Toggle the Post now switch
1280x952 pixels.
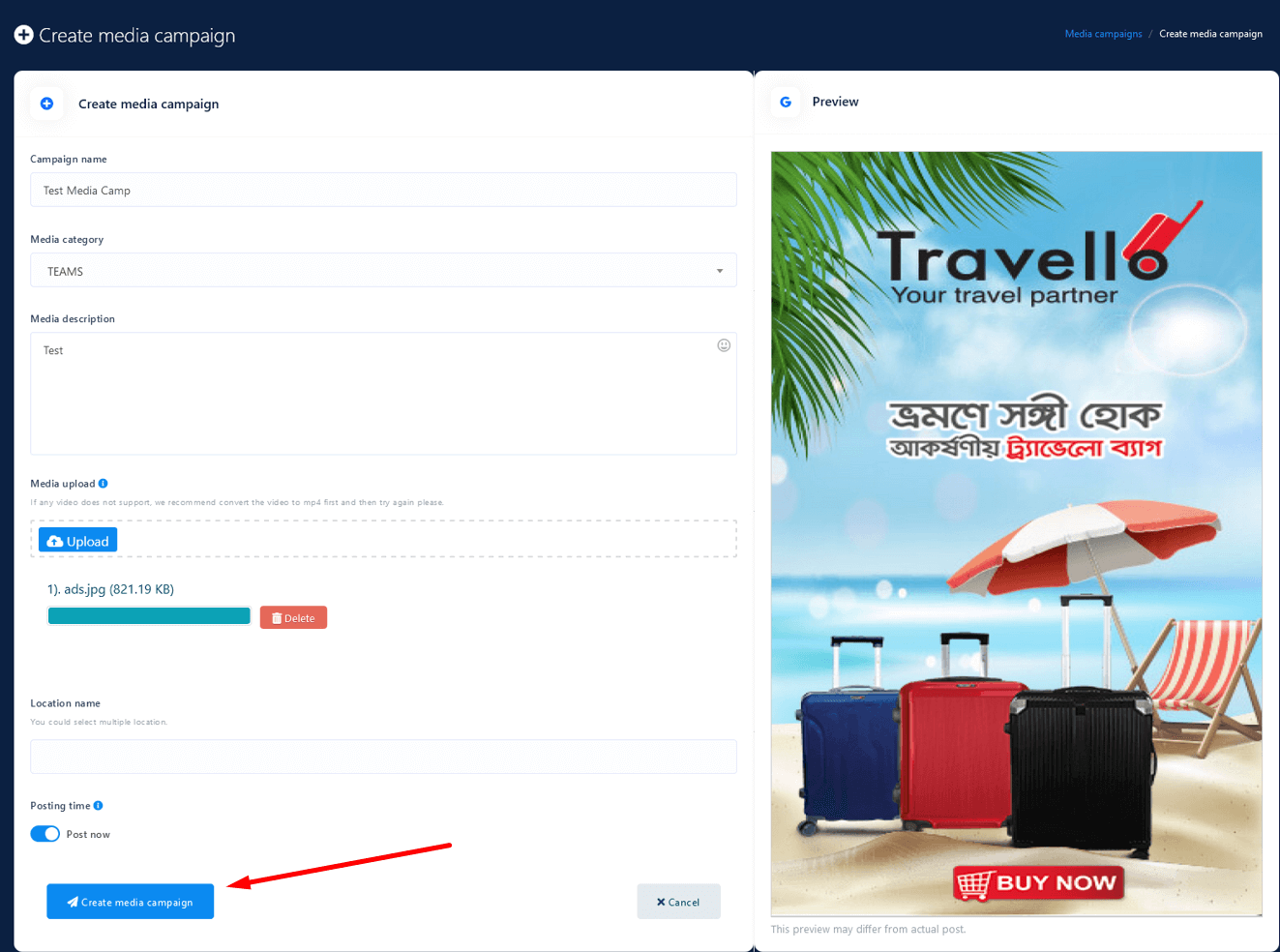pos(45,834)
